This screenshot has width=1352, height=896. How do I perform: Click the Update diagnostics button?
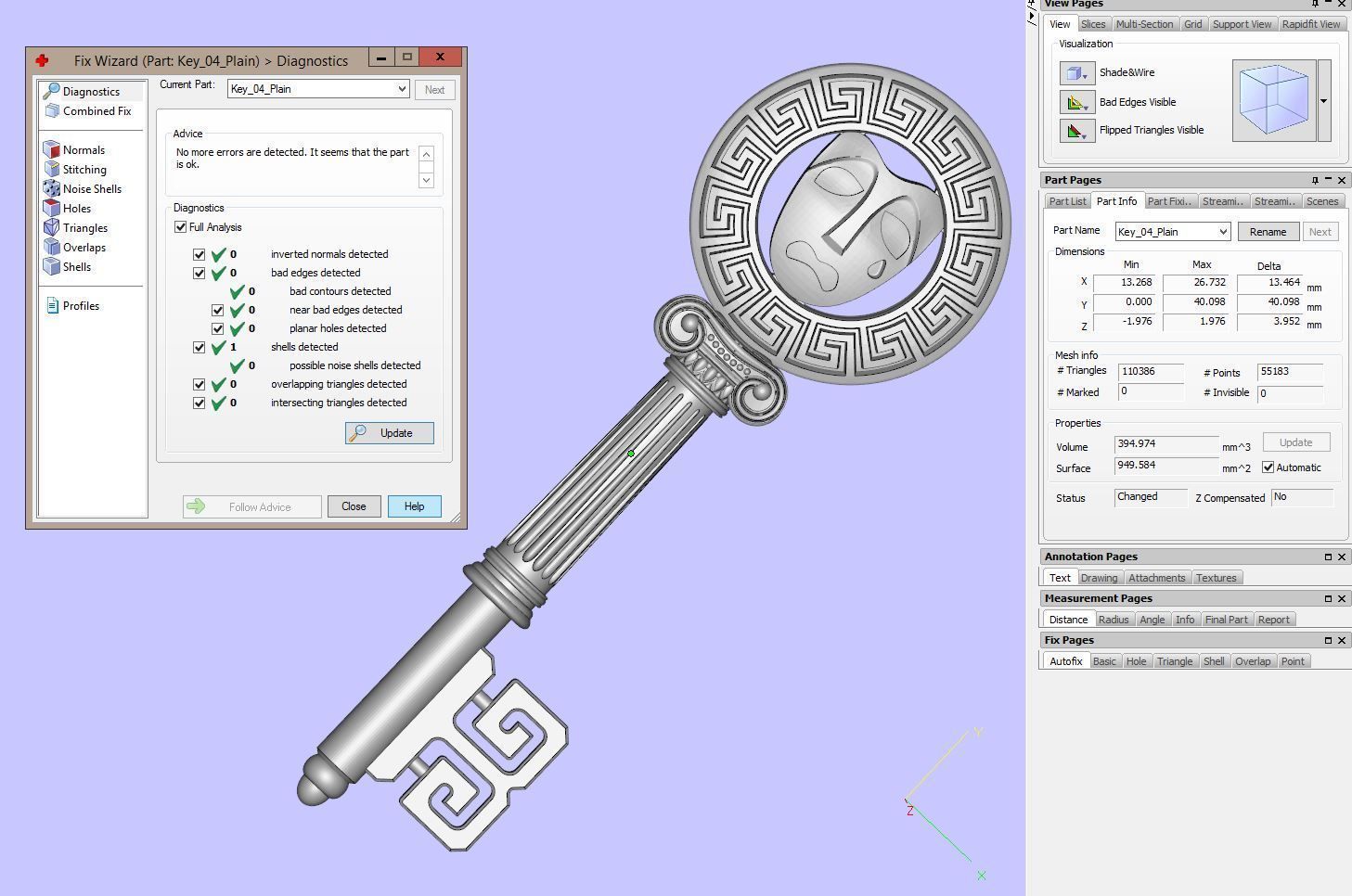coord(389,433)
